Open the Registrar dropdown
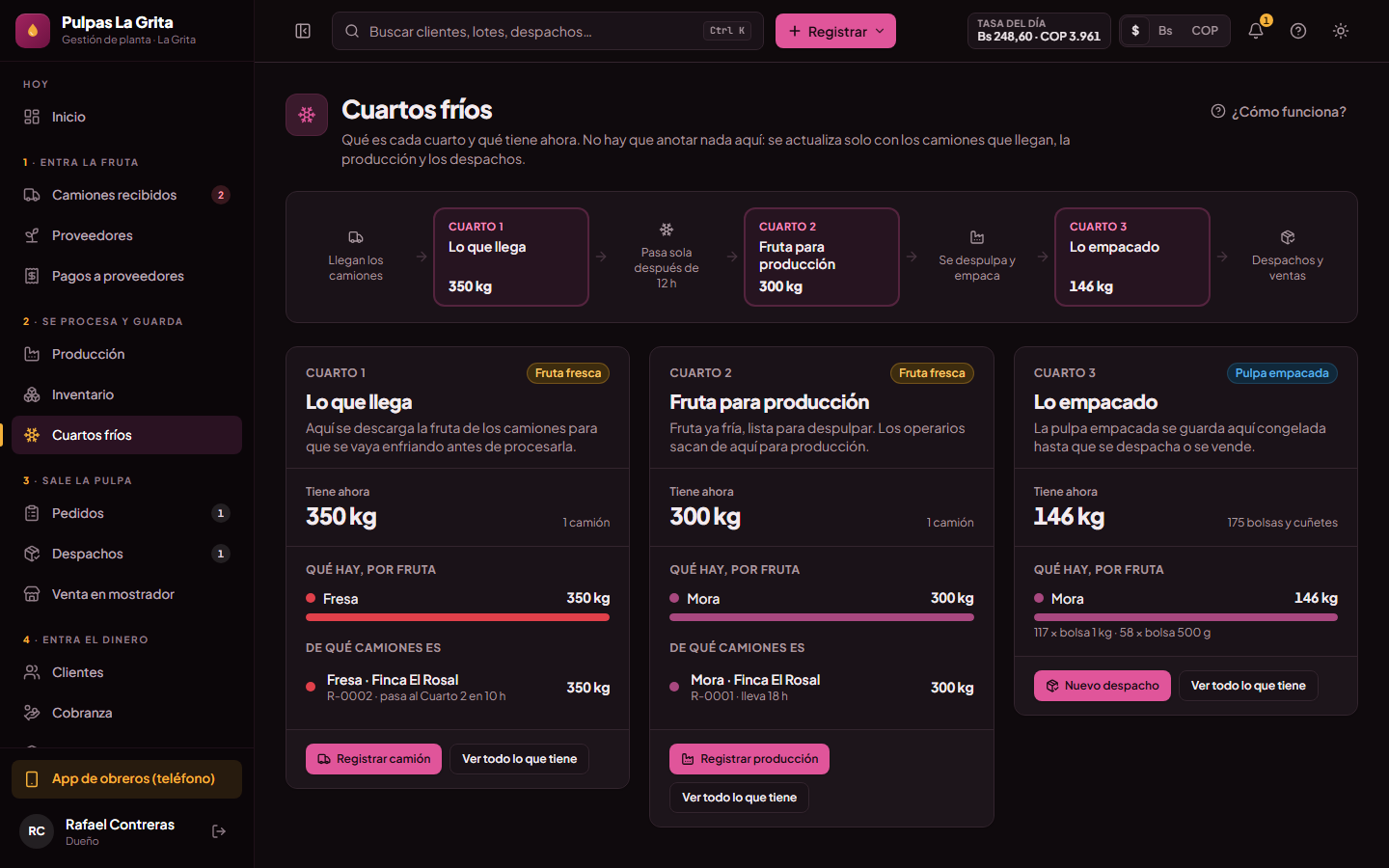 tap(835, 31)
